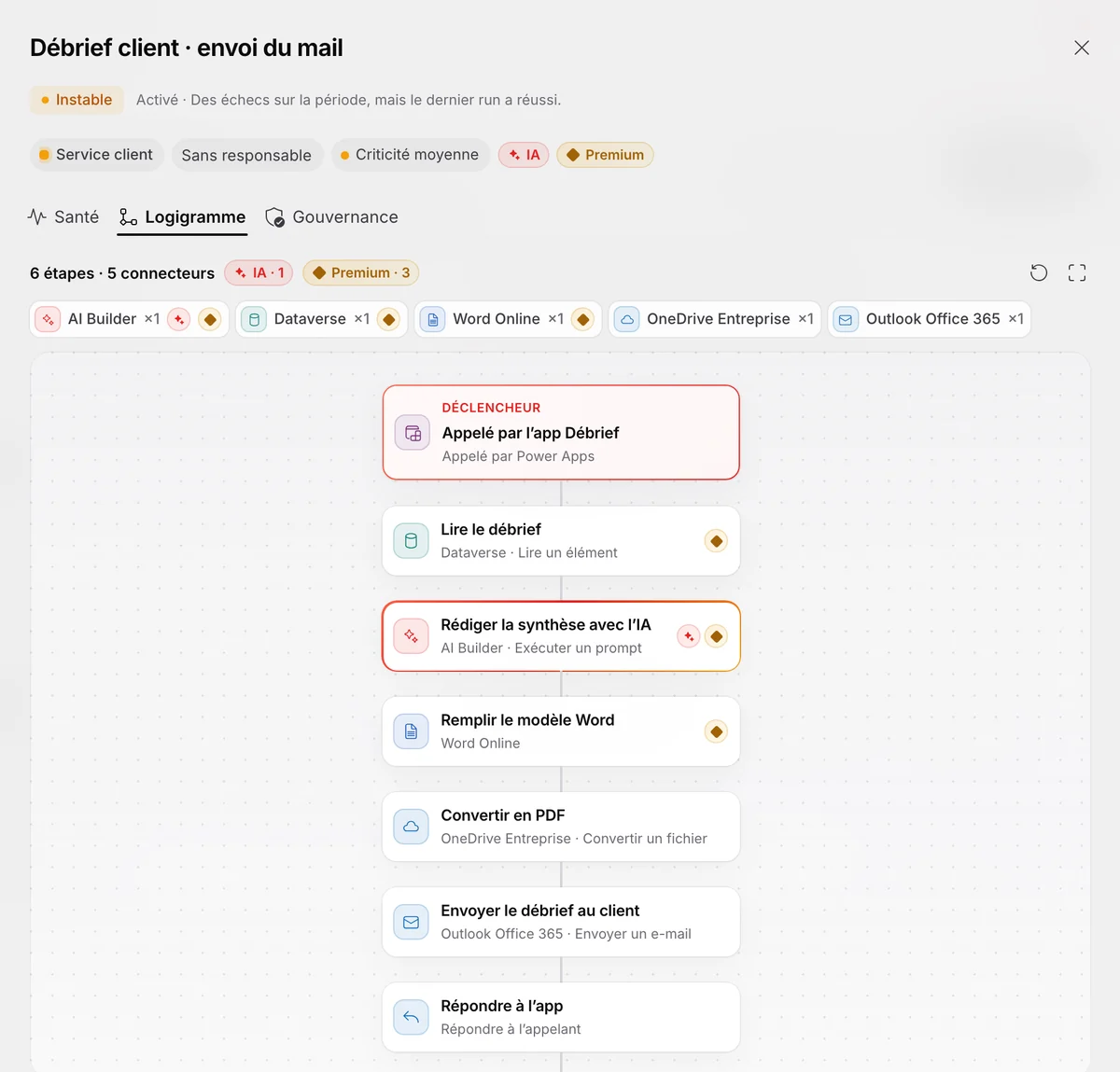The image size is (1120, 1072).
Task: Click 'AI Builder · Exécuter un prompt' subtitle
Action: click(x=541, y=648)
